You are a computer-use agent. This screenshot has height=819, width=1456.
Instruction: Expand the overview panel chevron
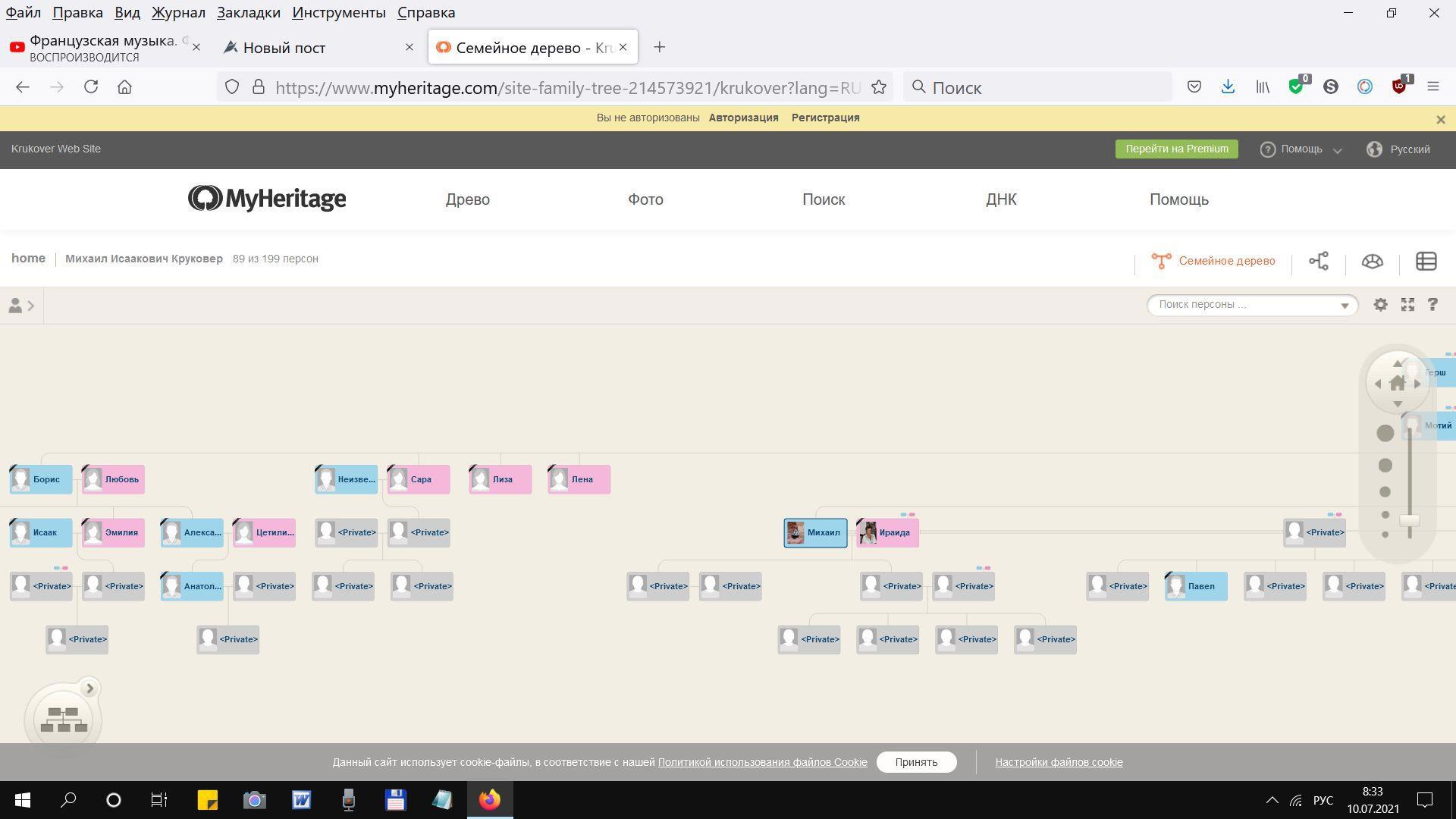coord(89,689)
